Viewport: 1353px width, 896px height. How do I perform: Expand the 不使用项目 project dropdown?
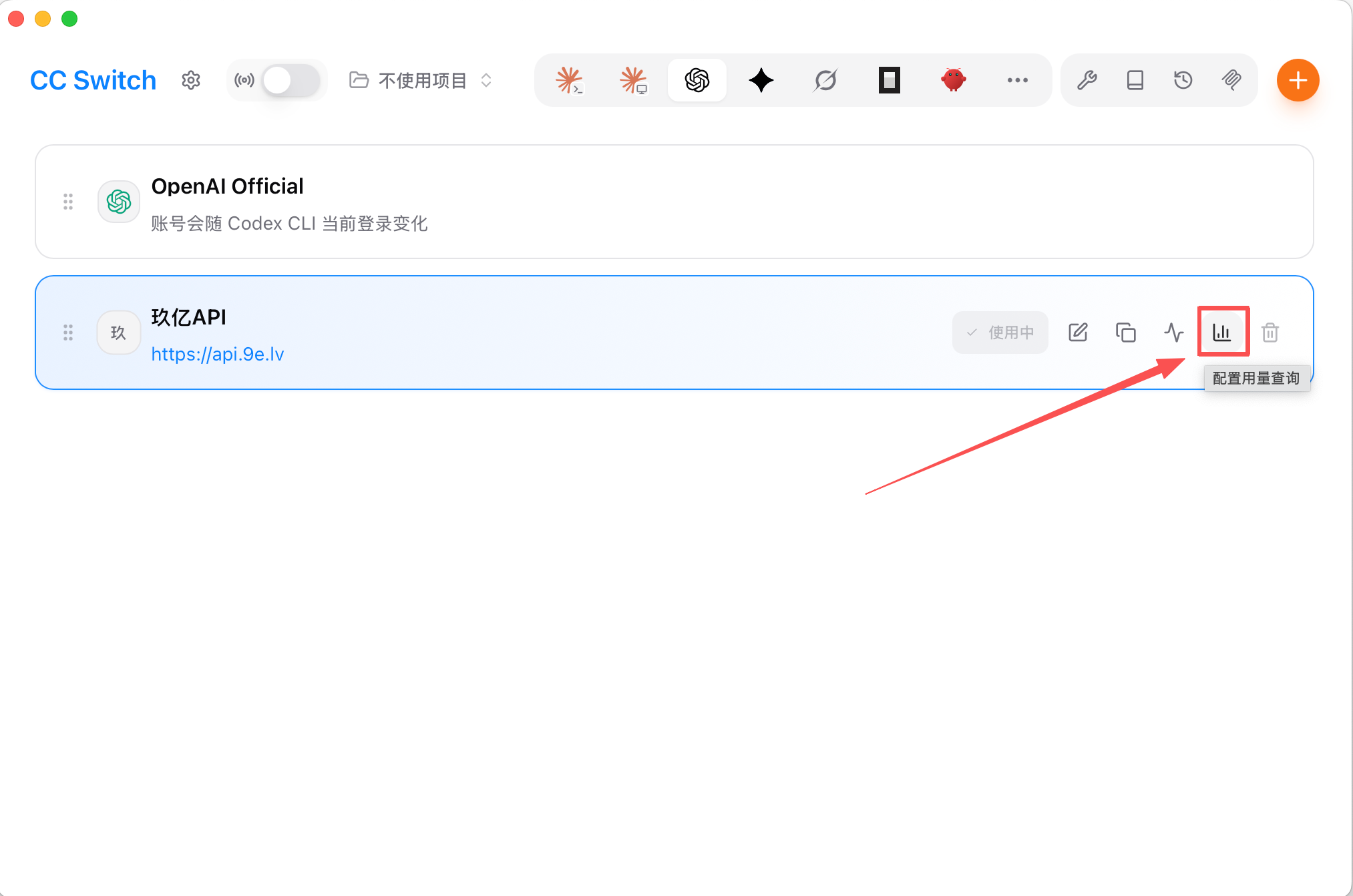[422, 80]
